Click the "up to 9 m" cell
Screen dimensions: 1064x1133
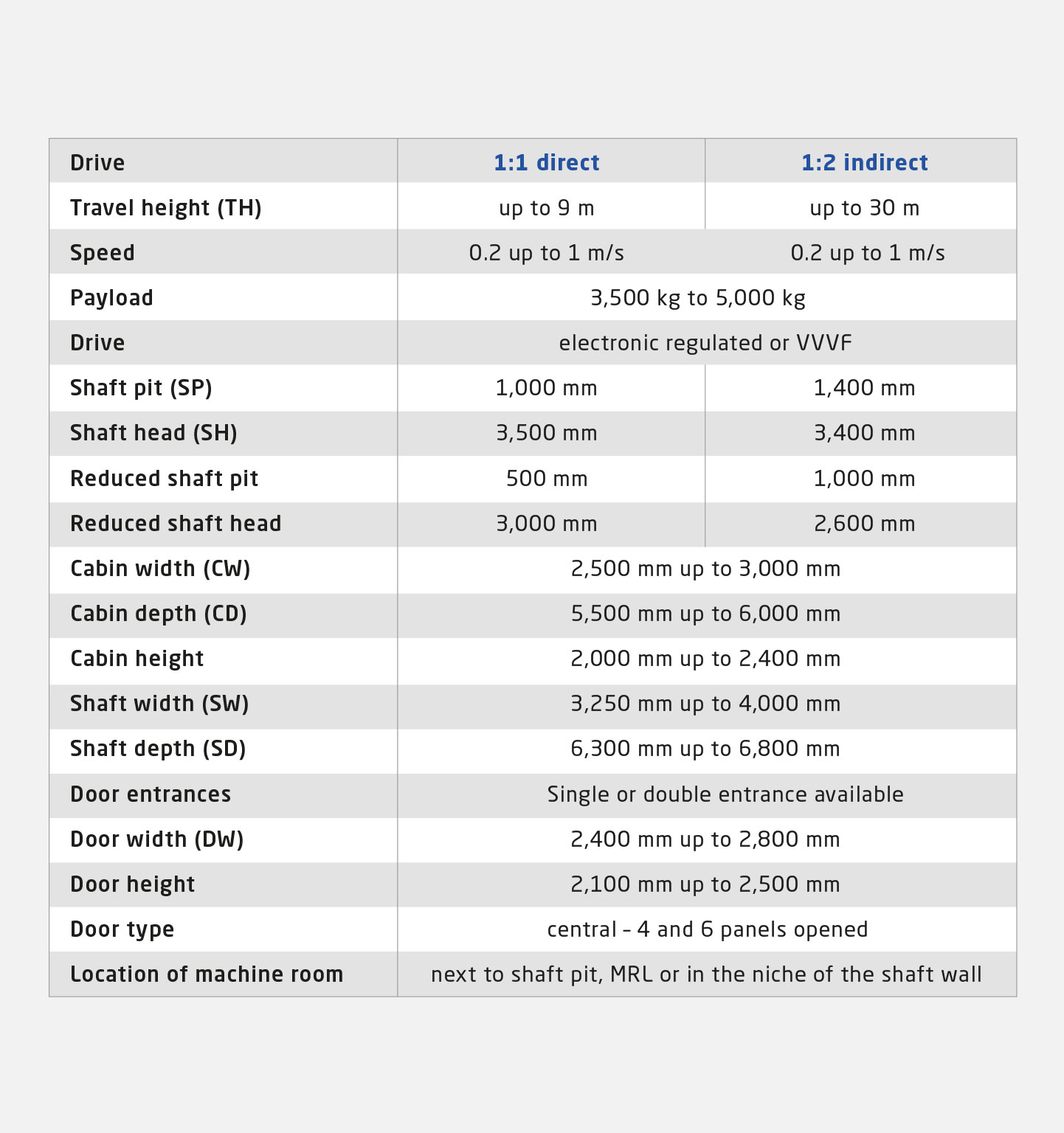546,208
